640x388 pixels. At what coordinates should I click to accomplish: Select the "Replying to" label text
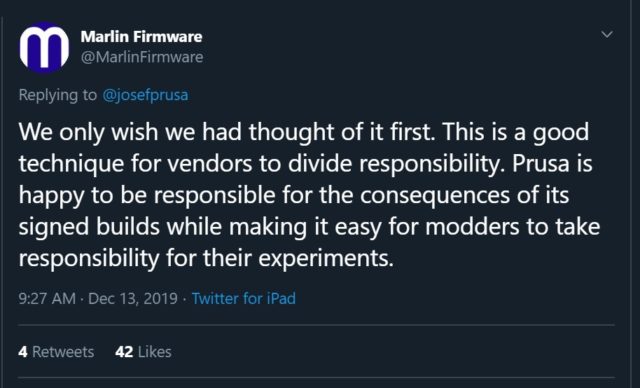[x=58, y=95]
